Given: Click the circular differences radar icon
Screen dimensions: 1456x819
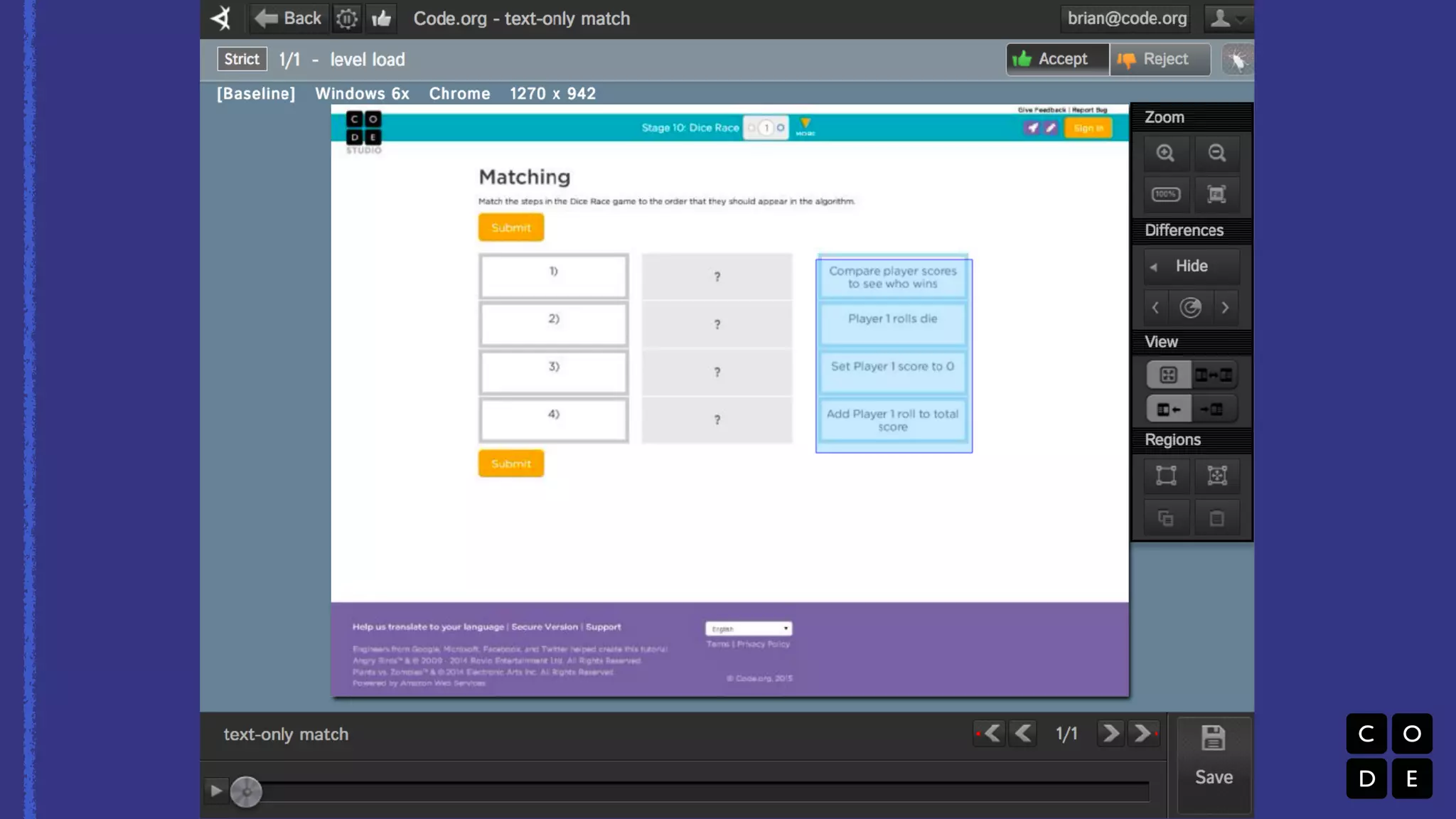Looking at the screenshot, I should coord(1191,308).
